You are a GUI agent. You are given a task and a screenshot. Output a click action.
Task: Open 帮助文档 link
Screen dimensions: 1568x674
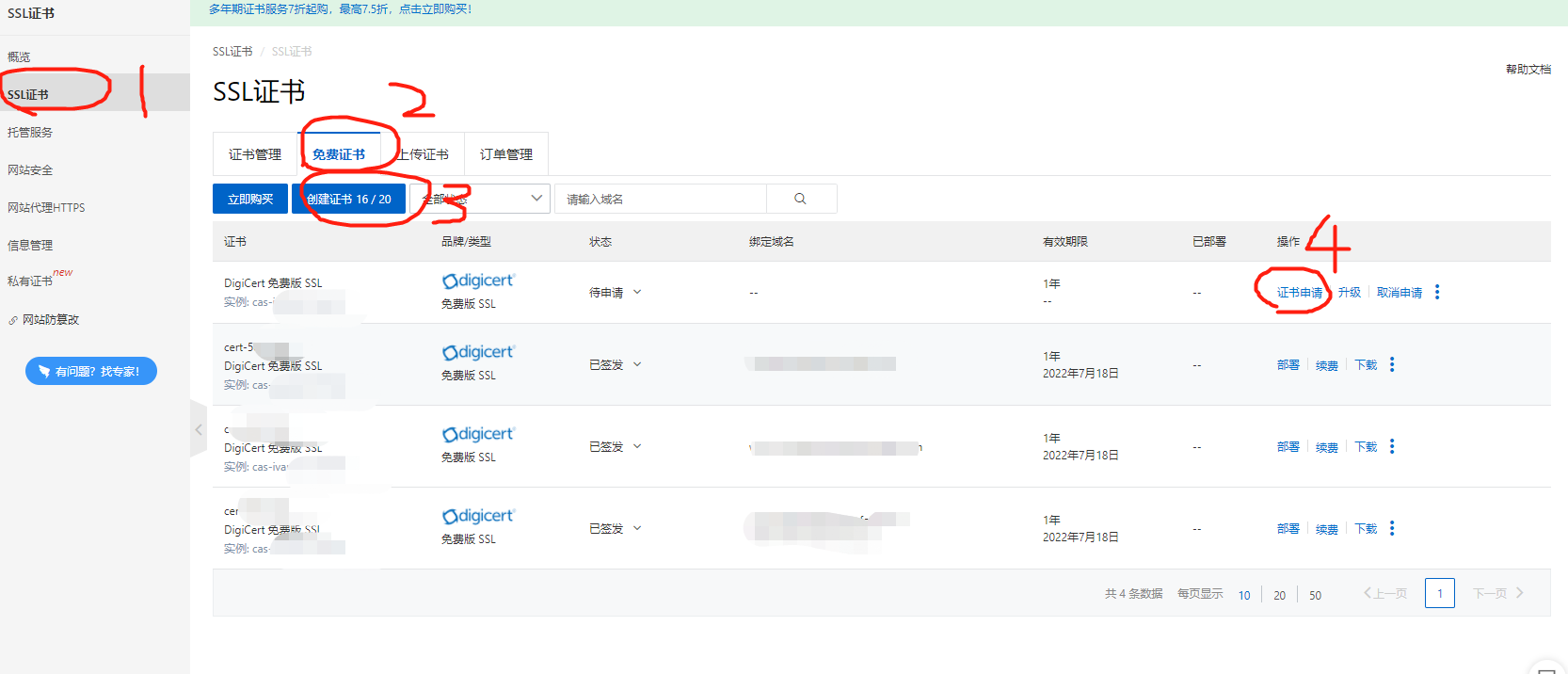(x=1528, y=69)
